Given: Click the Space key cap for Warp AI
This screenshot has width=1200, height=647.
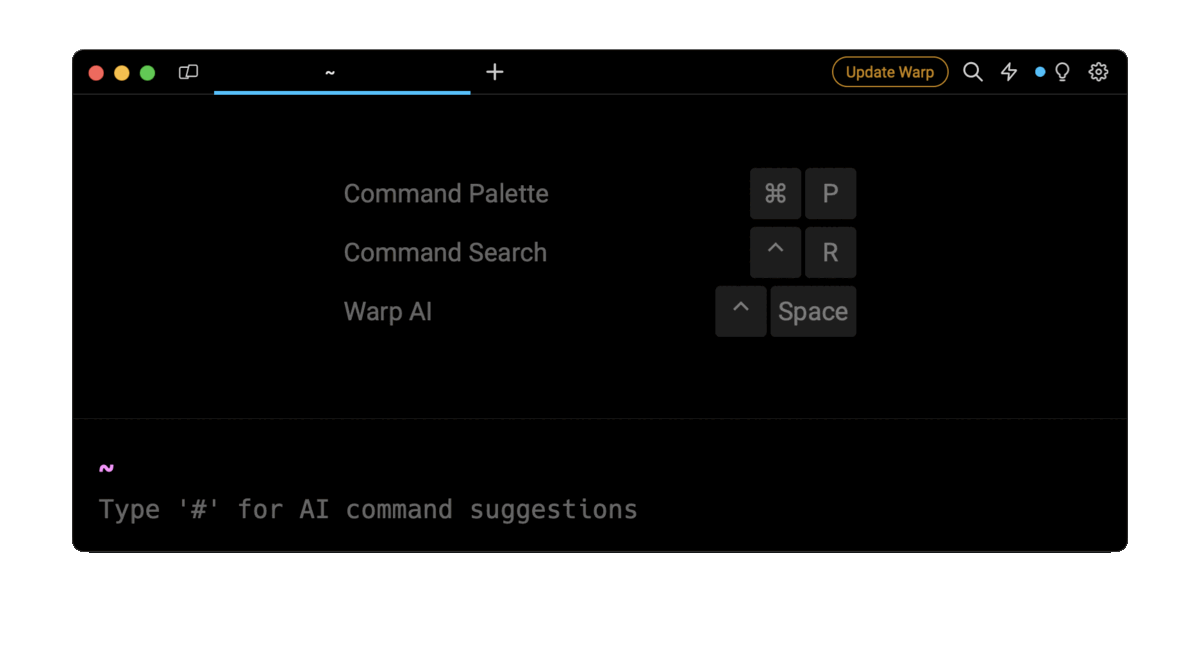Looking at the screenshot, I should [x=813, y=311].
